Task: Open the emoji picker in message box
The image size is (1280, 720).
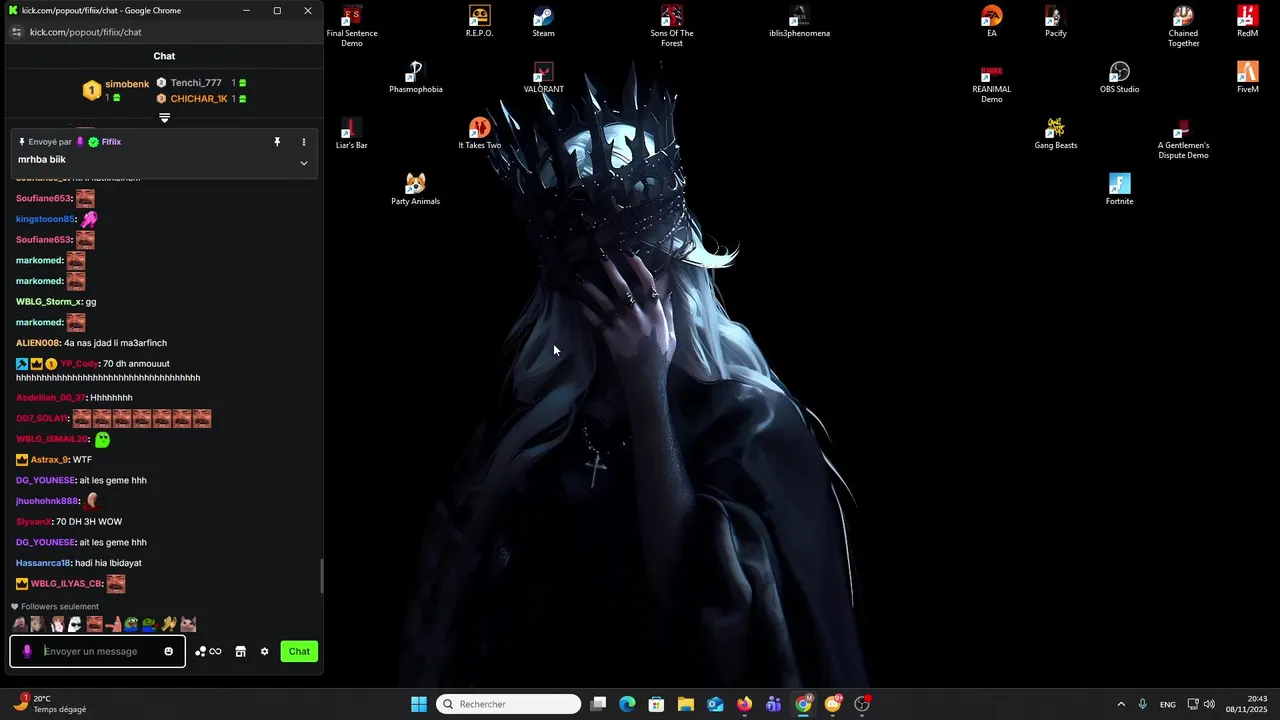Action: (x=168, y=651)
